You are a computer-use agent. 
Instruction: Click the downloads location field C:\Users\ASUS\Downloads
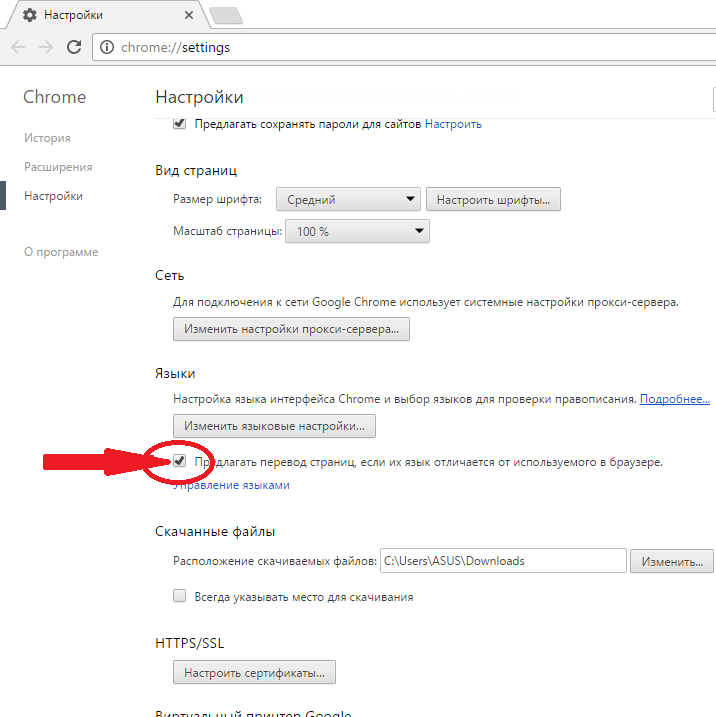click(x=503, y=561)
